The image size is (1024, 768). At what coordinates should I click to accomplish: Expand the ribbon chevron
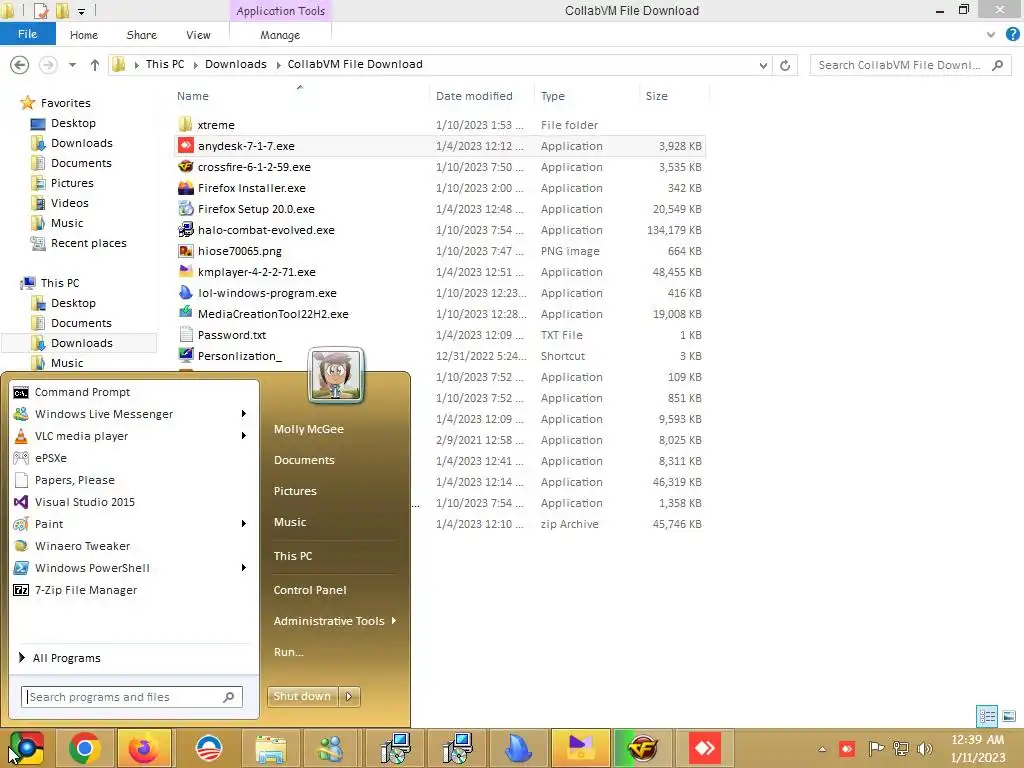(x=991, y=35)
